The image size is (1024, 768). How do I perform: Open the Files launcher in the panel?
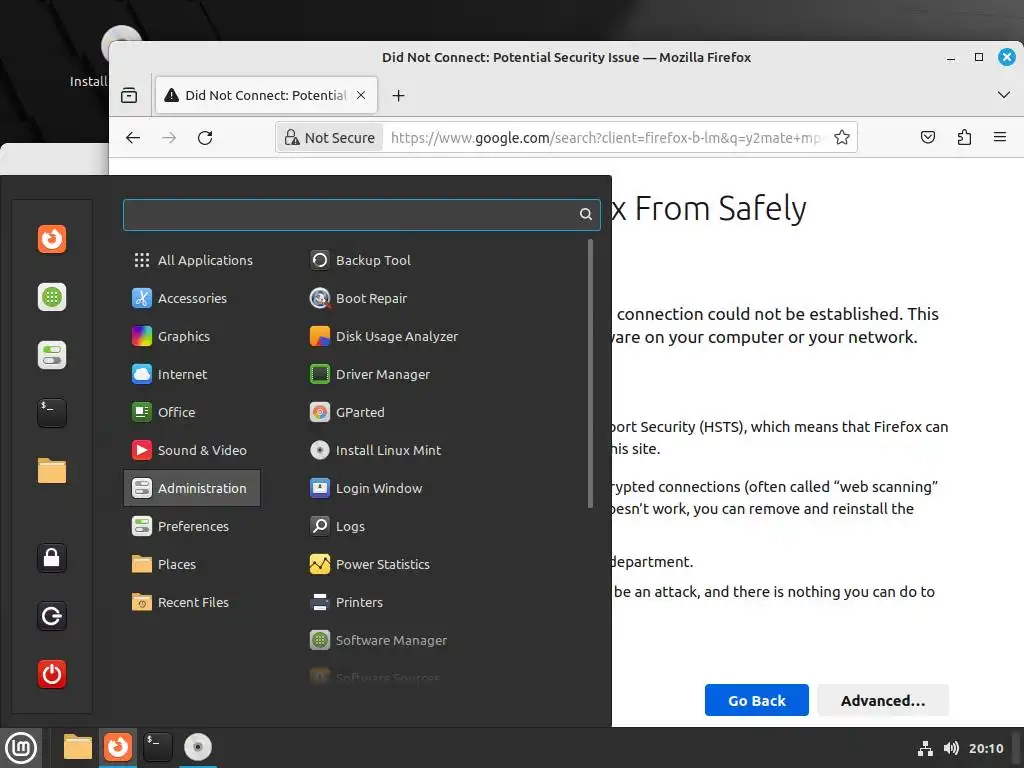pyautogui.click(x=78, y=747)
